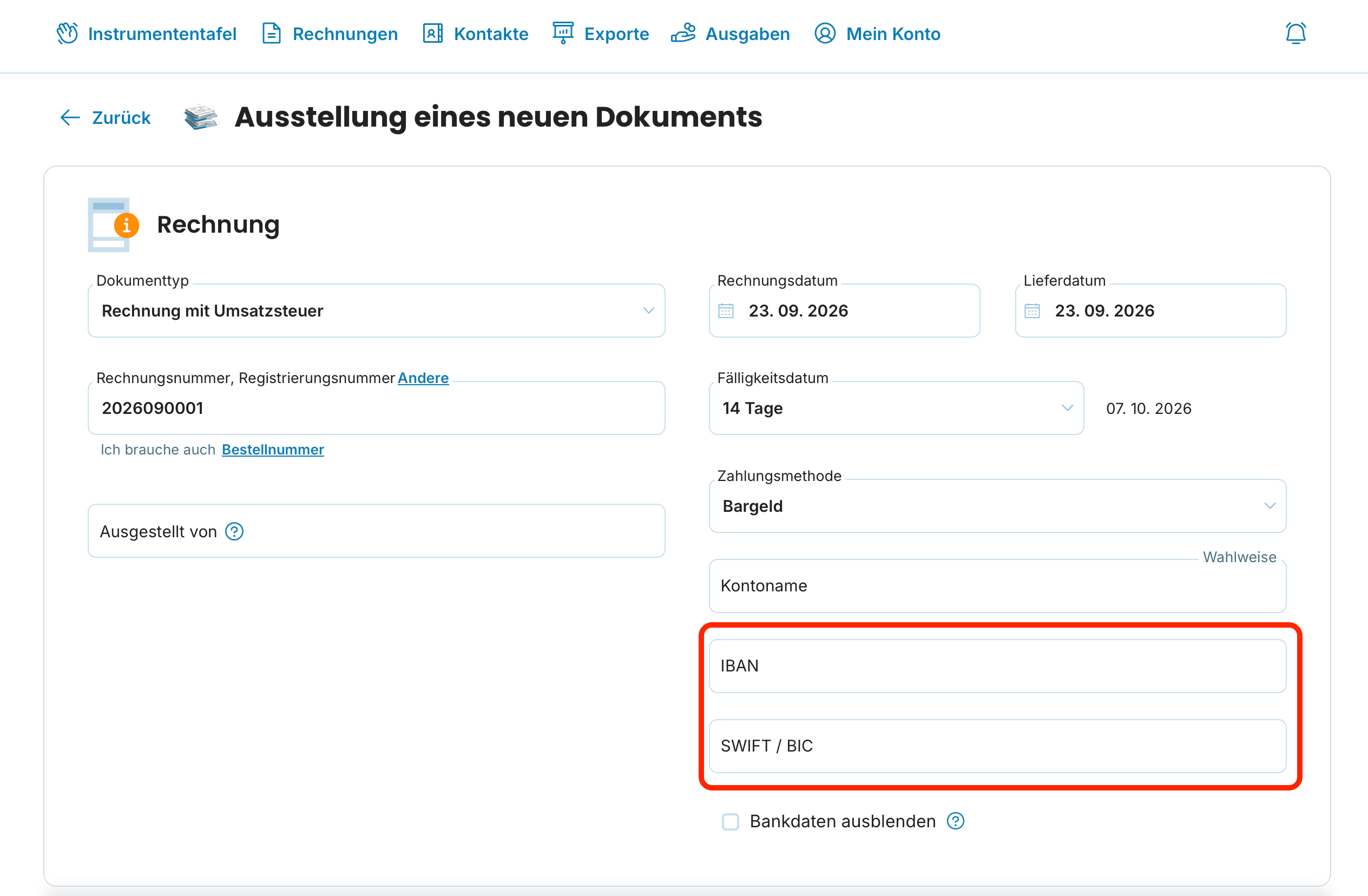Click the SWIFT / BIC input field

998,746
